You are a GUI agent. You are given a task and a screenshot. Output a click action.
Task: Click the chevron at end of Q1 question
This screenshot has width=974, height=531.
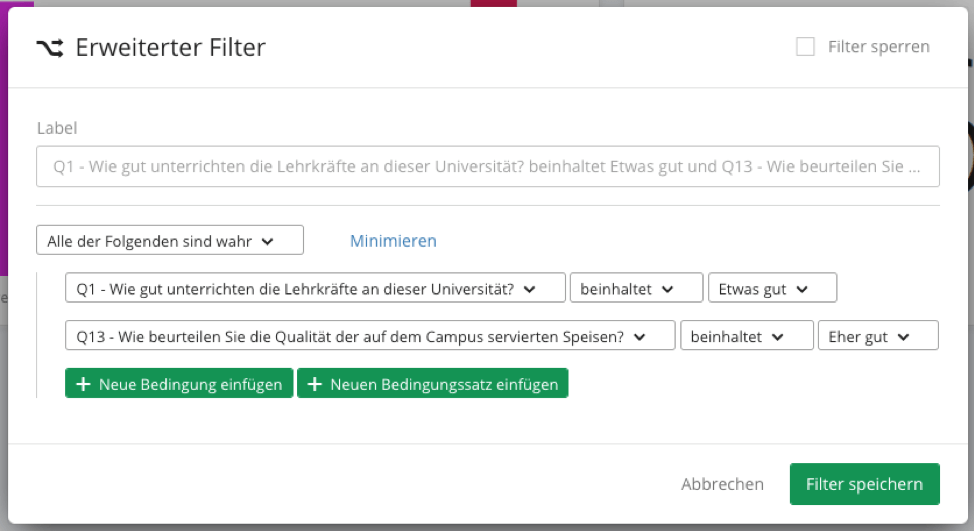coord(529,289)
